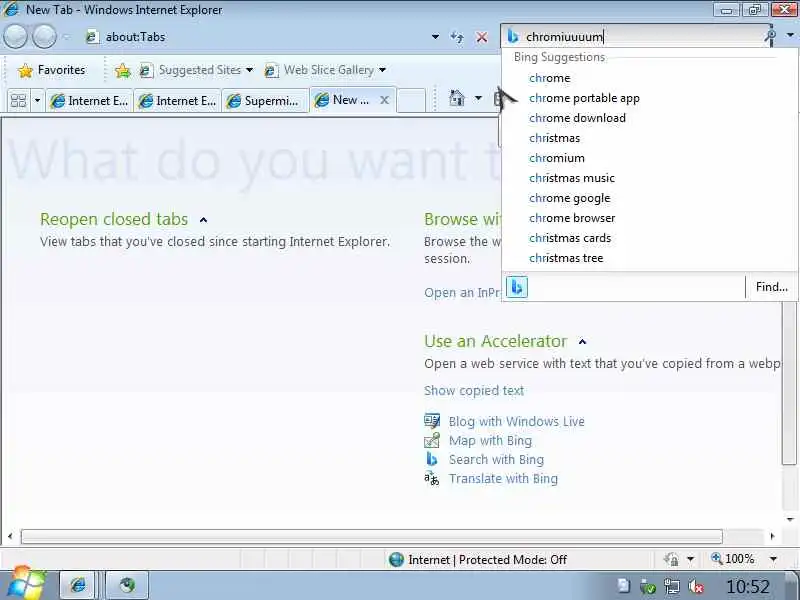Click the Translate with Bing link
800x600 pixels.
503,479
